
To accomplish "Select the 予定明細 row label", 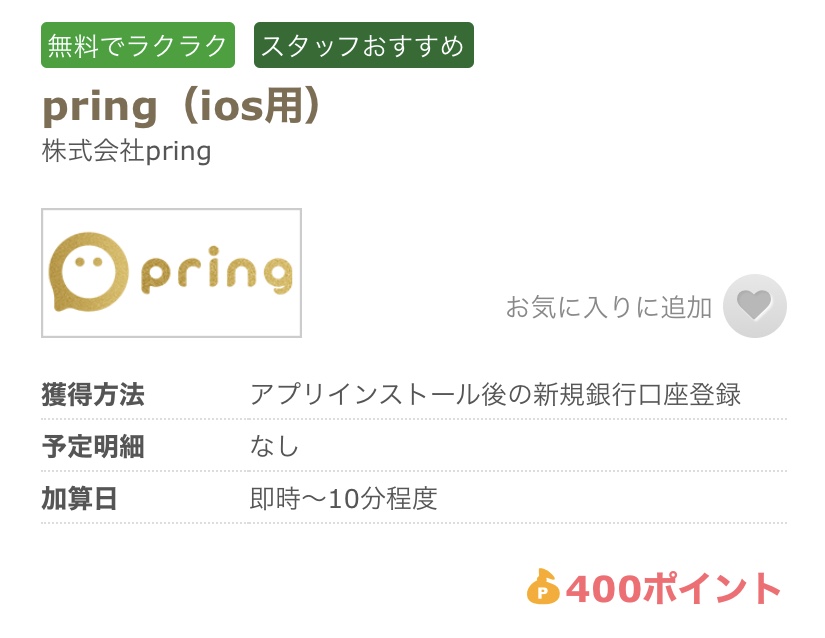I will pos(93,447).
